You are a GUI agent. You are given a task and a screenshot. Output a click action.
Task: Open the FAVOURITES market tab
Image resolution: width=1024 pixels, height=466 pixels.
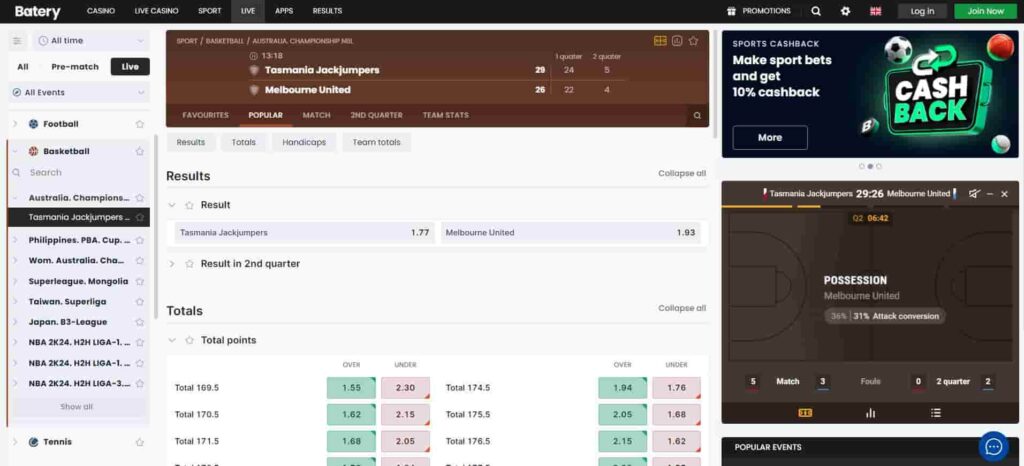coord(206,116)
